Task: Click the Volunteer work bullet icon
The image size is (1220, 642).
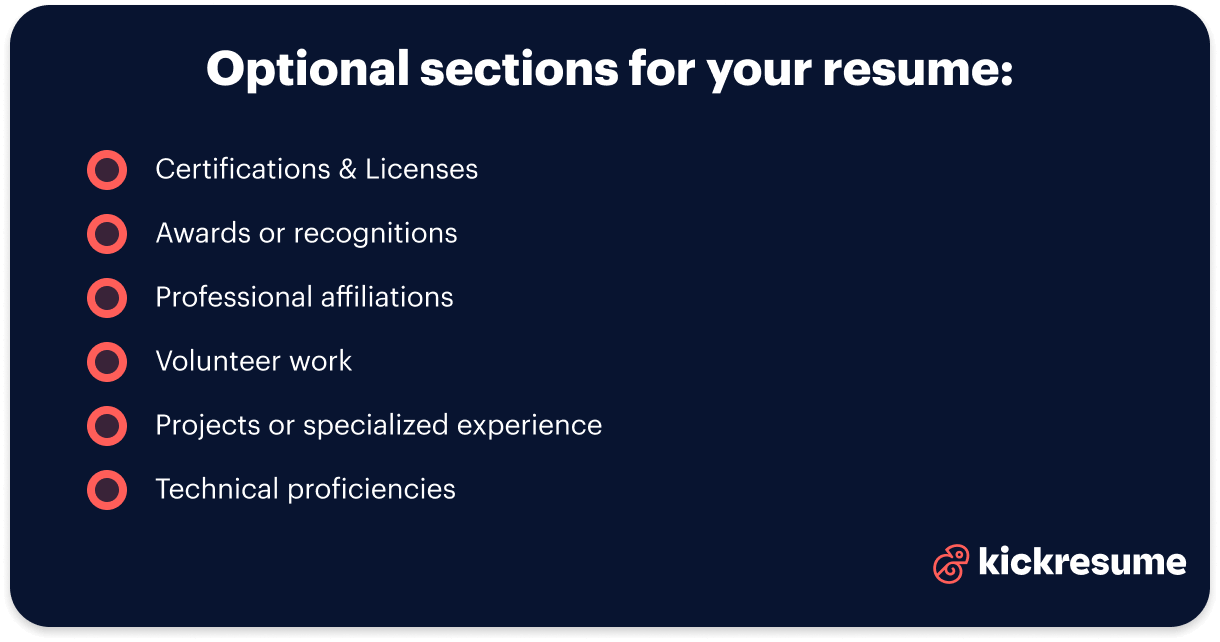Action: click(107, 362)
